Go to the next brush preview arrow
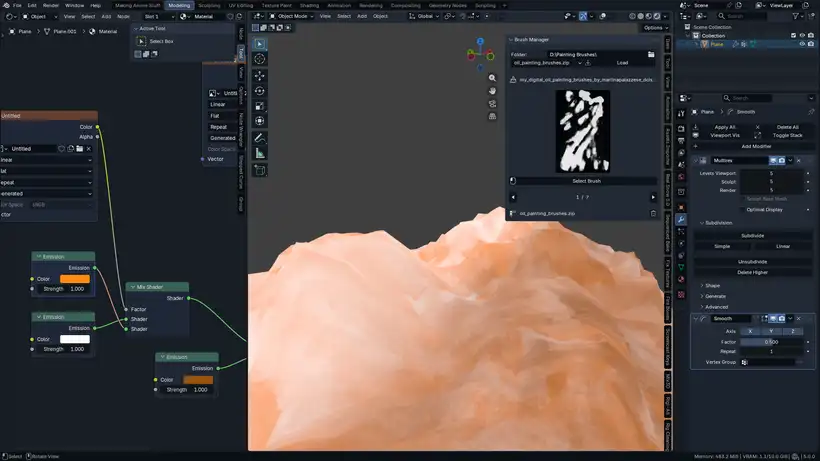The height and width of the screenshot is (461, 820). (x=653, y=197)
